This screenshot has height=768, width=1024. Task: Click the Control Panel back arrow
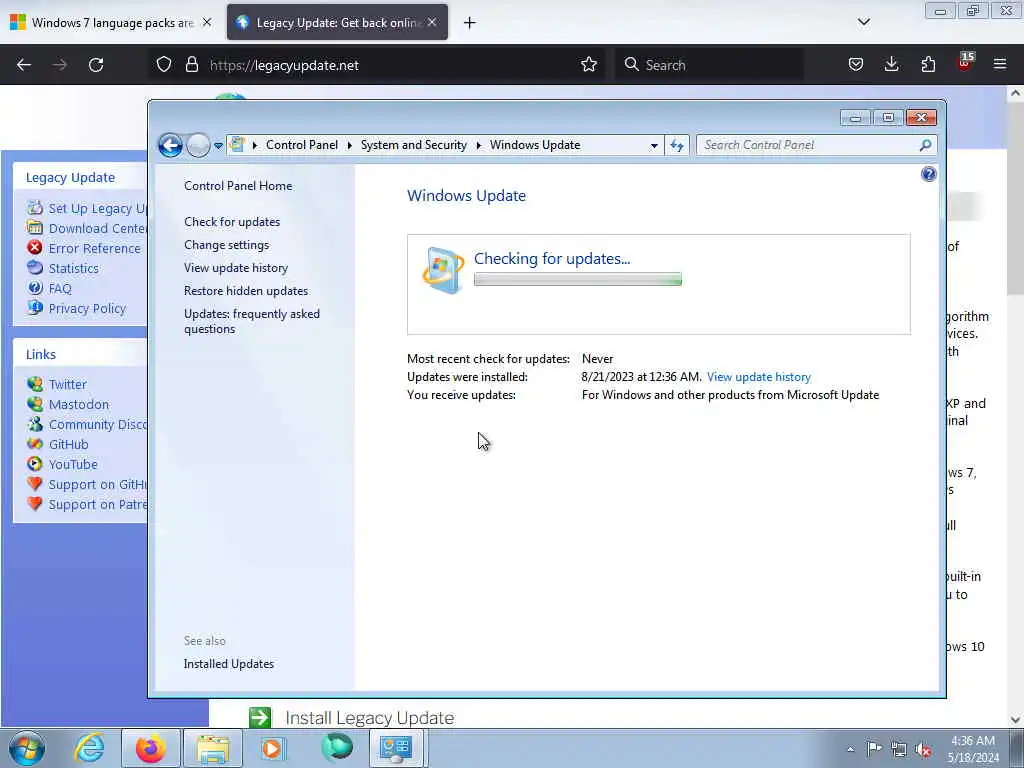pos(170,145)
